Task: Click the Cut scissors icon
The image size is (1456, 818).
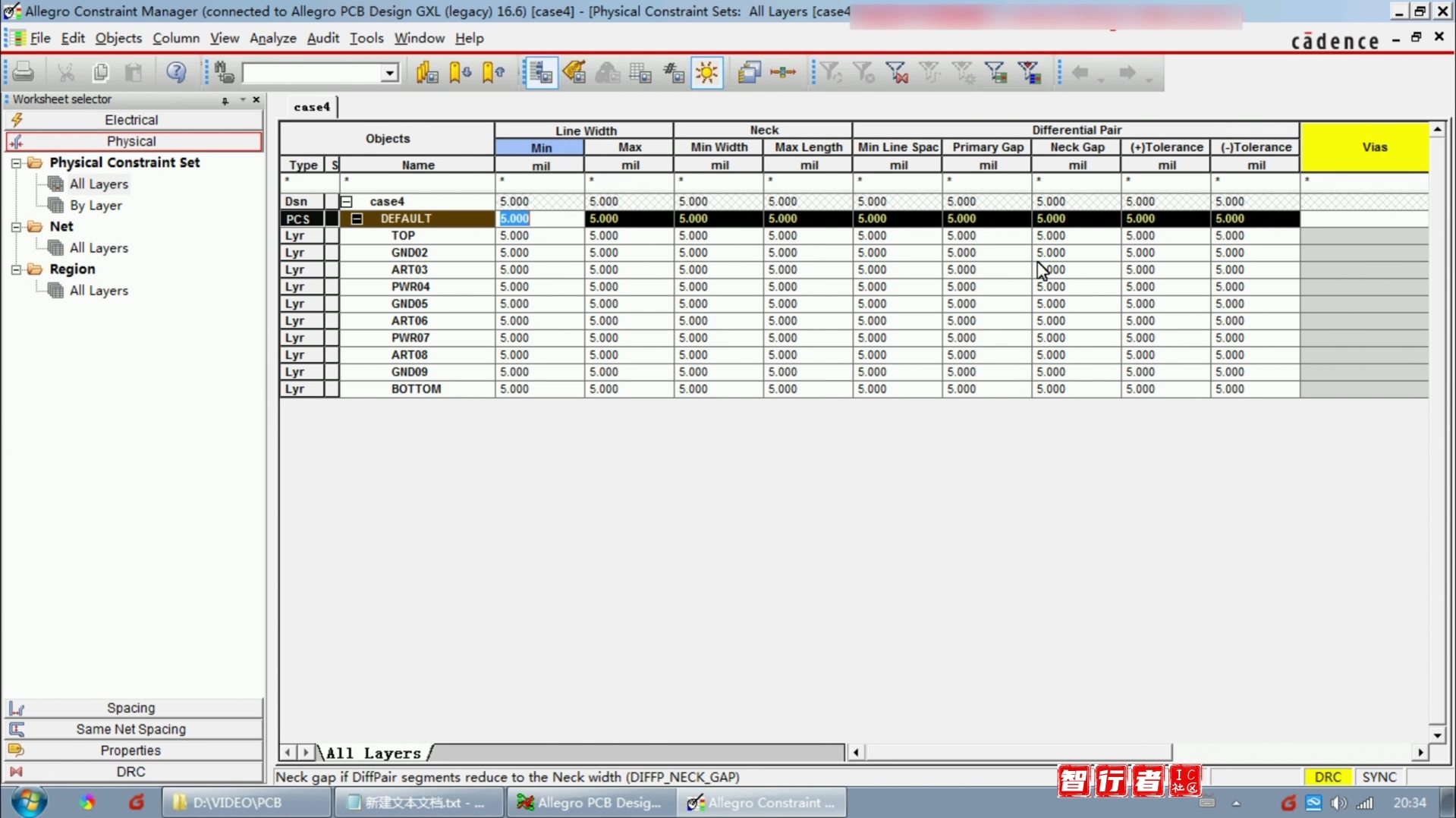Action: pos(66,72)
